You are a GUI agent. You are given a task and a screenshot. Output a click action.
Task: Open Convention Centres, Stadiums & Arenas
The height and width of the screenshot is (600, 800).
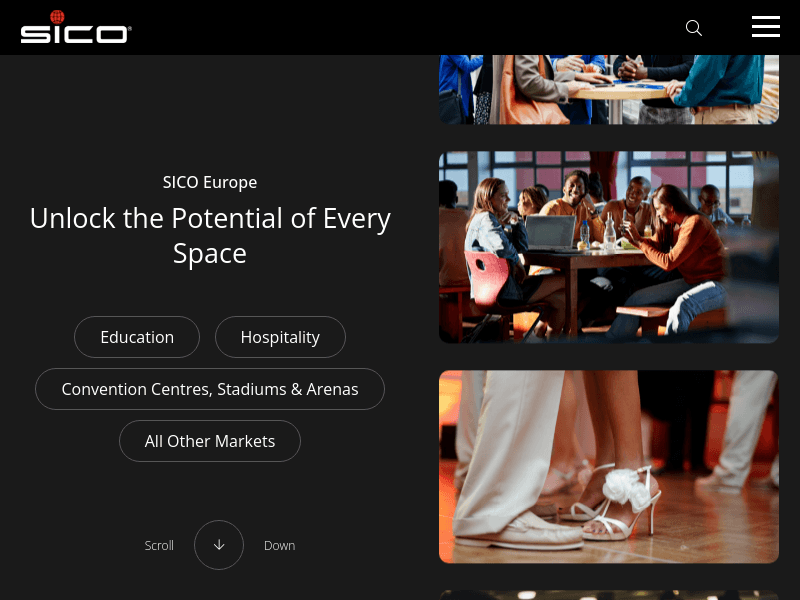[x=210, y=389]
